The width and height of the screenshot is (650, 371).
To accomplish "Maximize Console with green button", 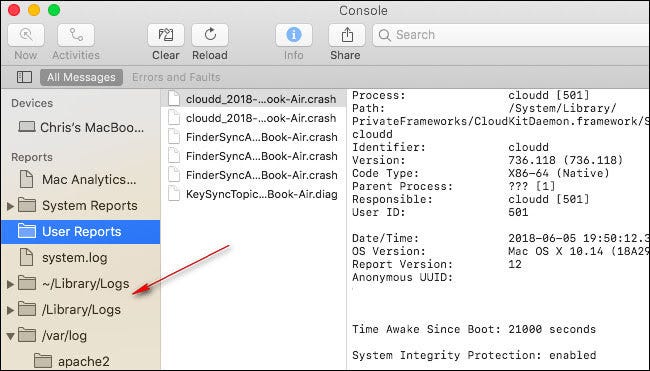I will tap(54, 10).
